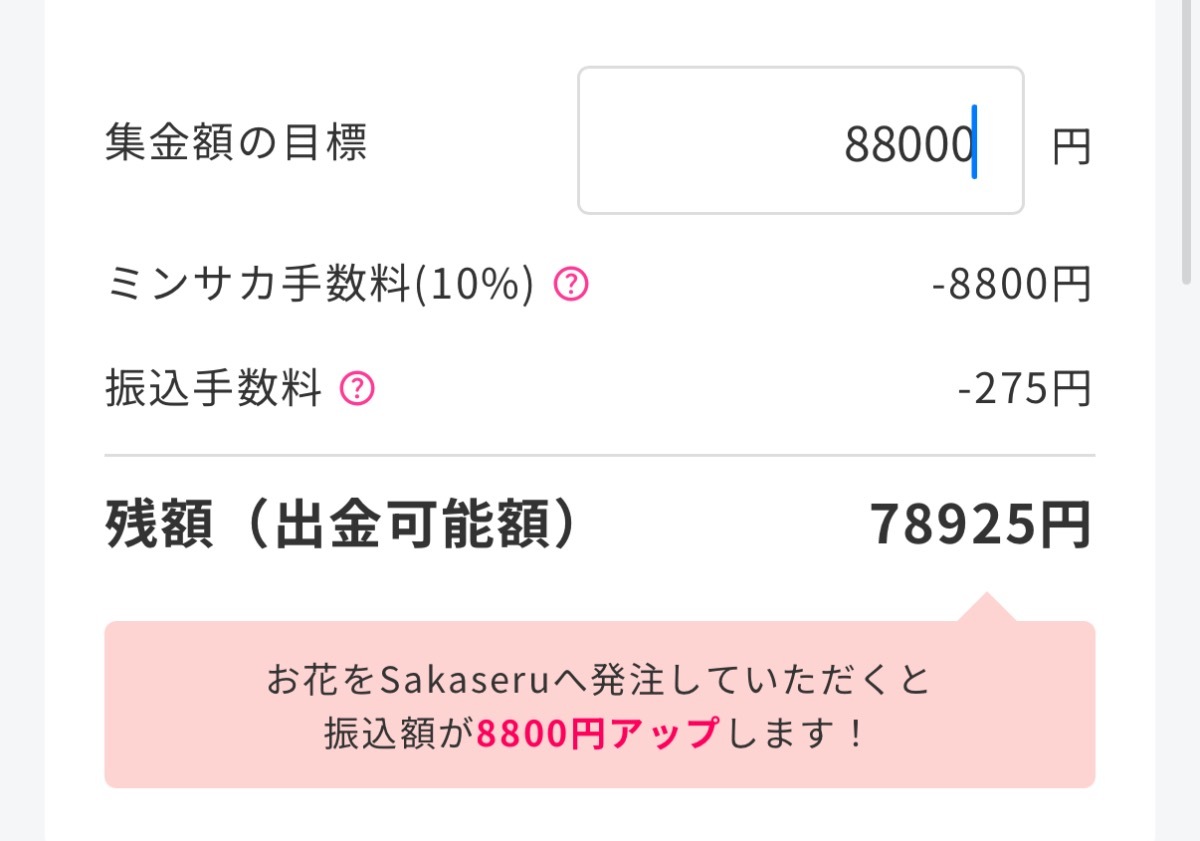Click the -275円 transfer fee amount
Screen dimensions: 1200x841
pos(1023,388)
